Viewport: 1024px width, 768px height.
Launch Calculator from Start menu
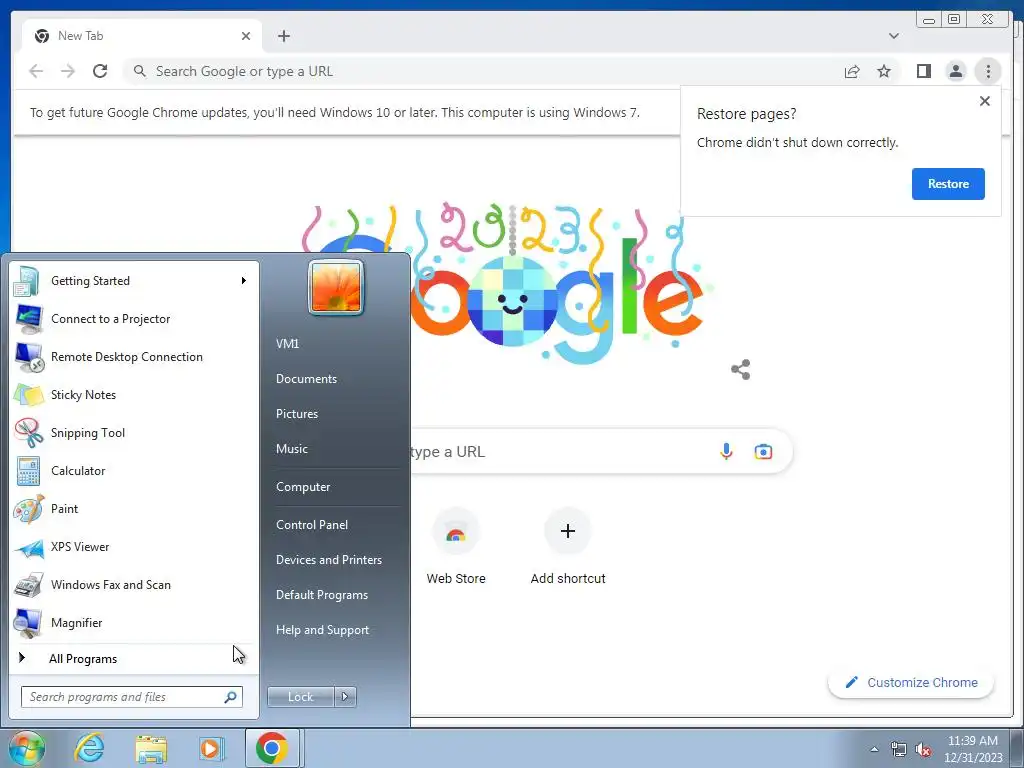135,470
